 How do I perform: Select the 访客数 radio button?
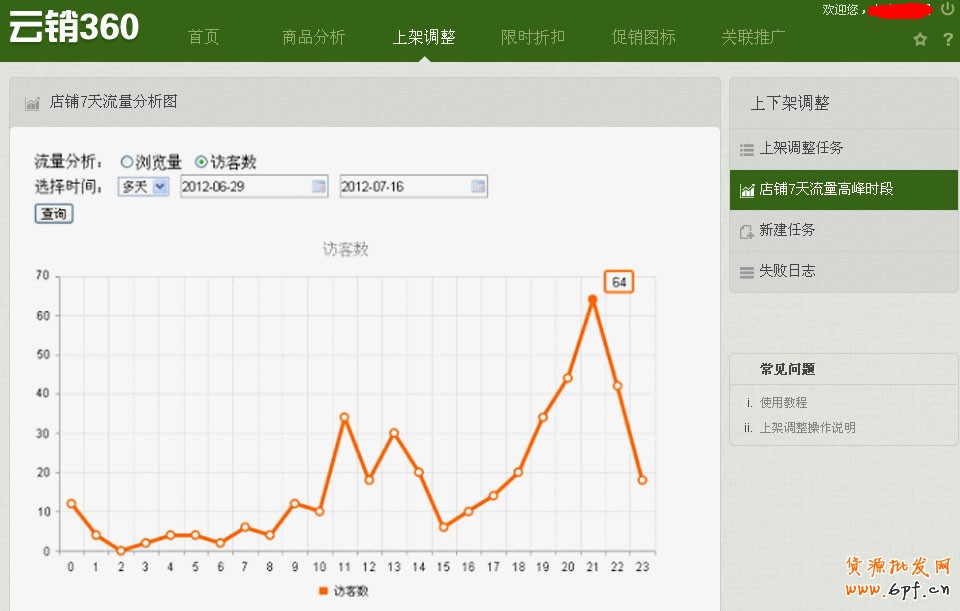[201, 162]
